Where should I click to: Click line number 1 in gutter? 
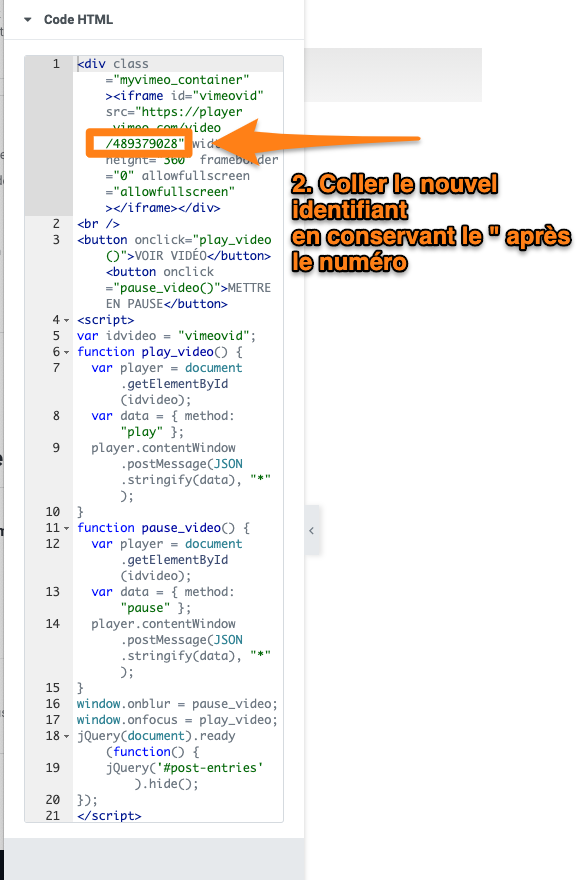click(56, 64)
